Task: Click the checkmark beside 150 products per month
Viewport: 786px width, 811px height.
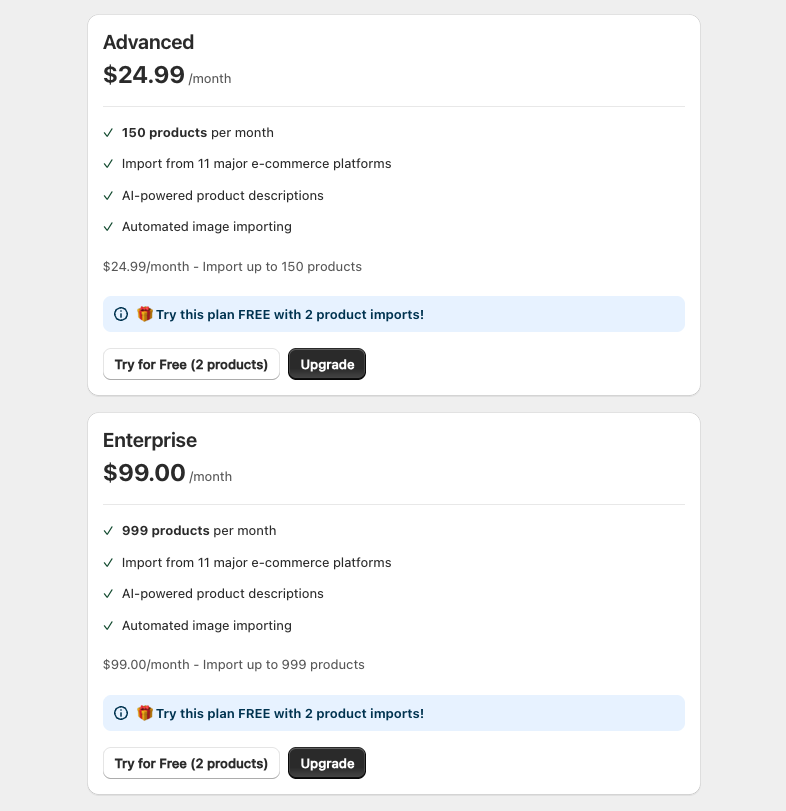Action: pos(108,132)
